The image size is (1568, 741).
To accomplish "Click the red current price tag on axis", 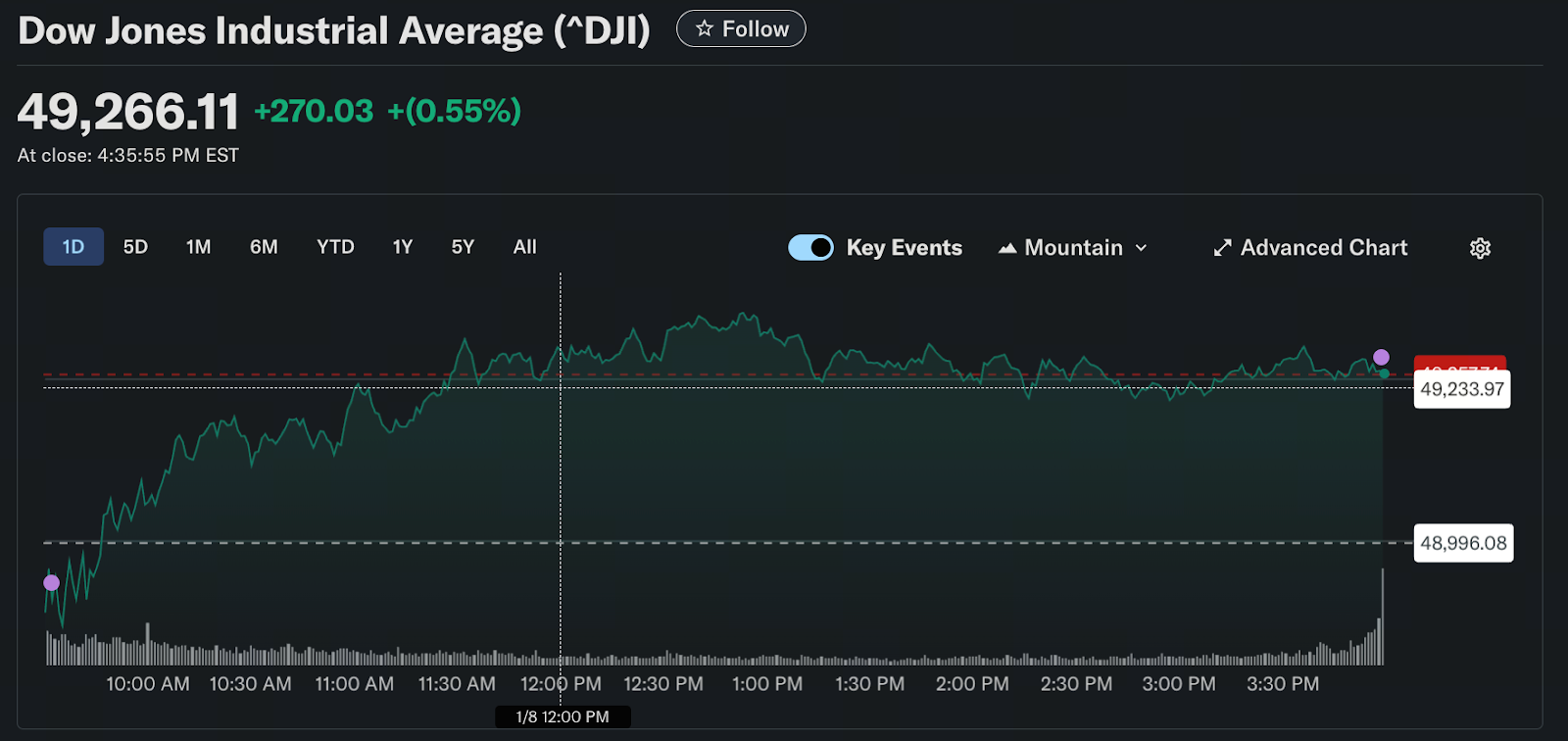I will pyautogui.click(x=1460, y=364).
